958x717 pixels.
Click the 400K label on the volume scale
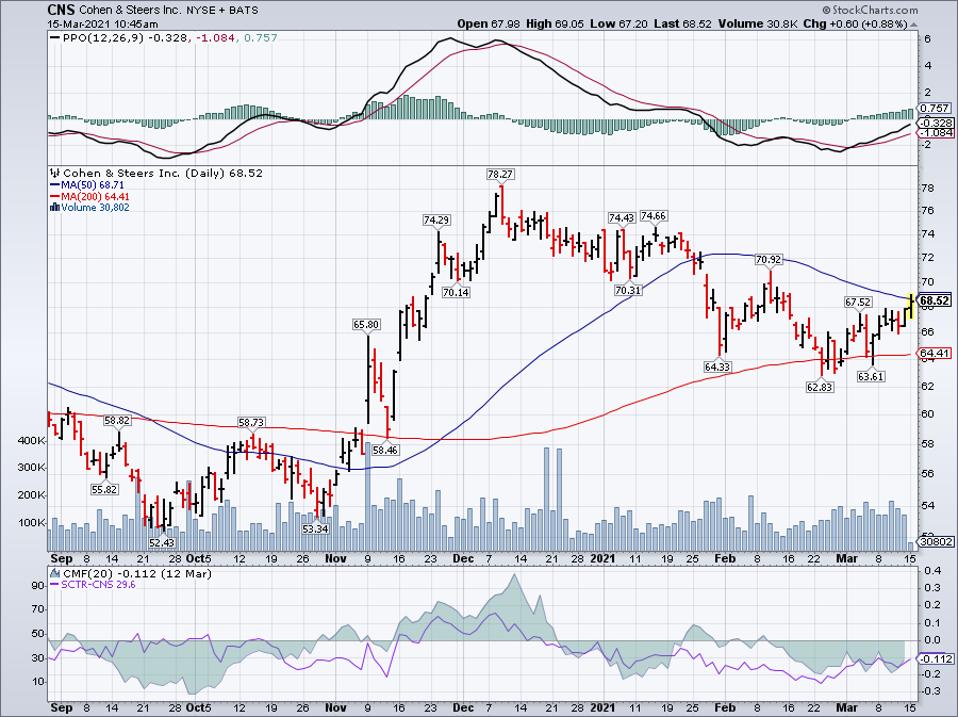[x=33, y=440]
